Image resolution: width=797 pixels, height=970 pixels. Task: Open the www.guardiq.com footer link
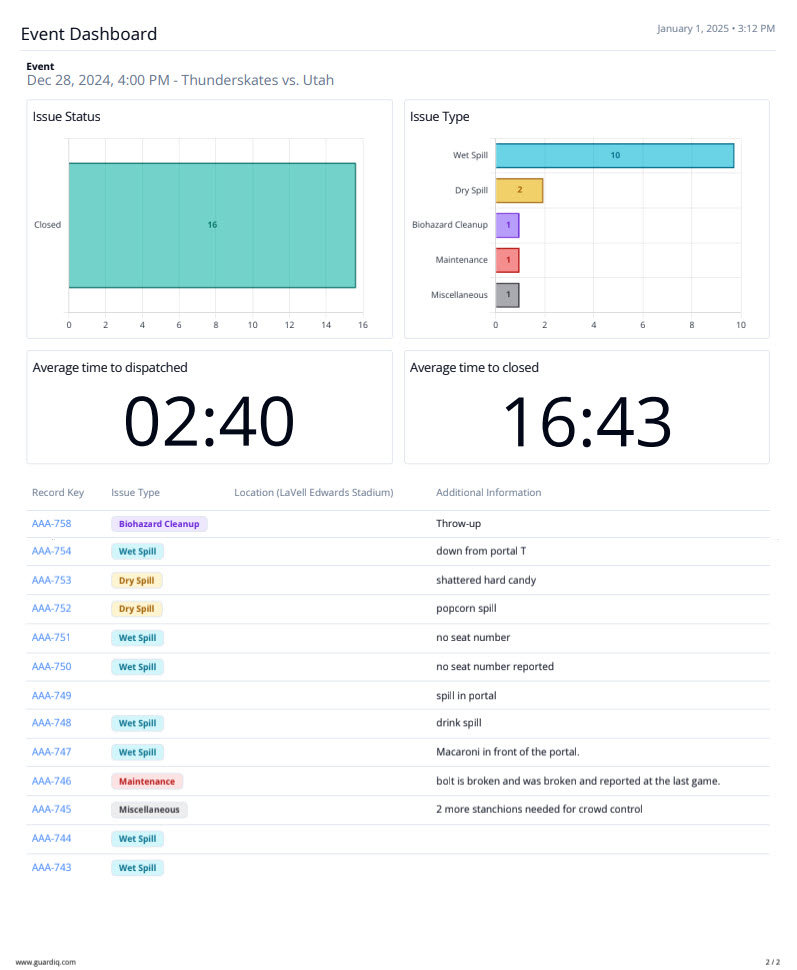click(x=46, y=962)
